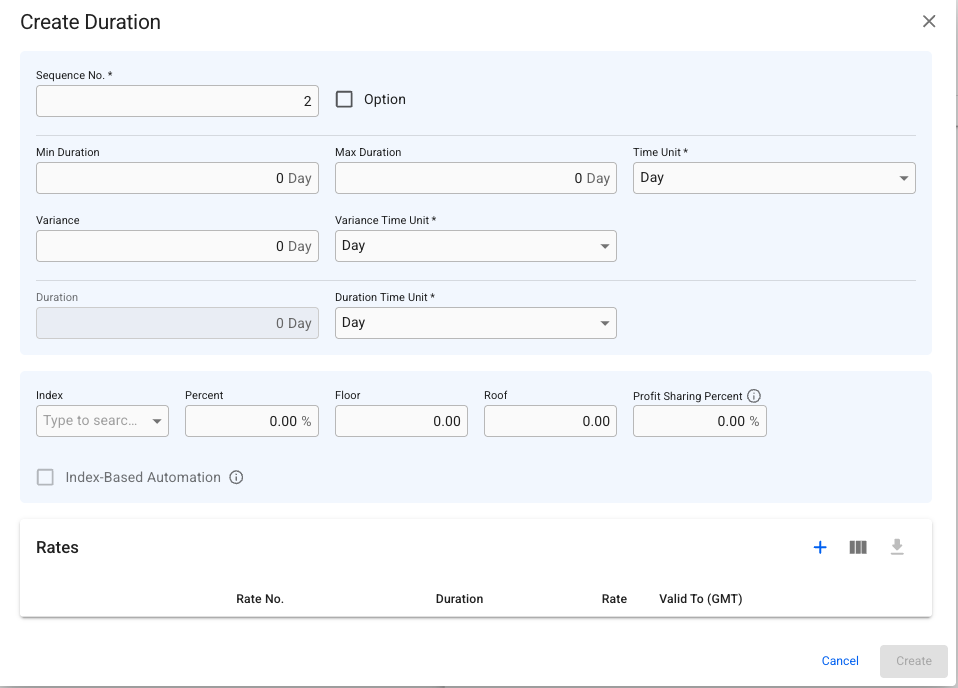This screenshot has height=688, width=958.
Task: Click info icon next to Index-Based Automation
Action: 236,478
